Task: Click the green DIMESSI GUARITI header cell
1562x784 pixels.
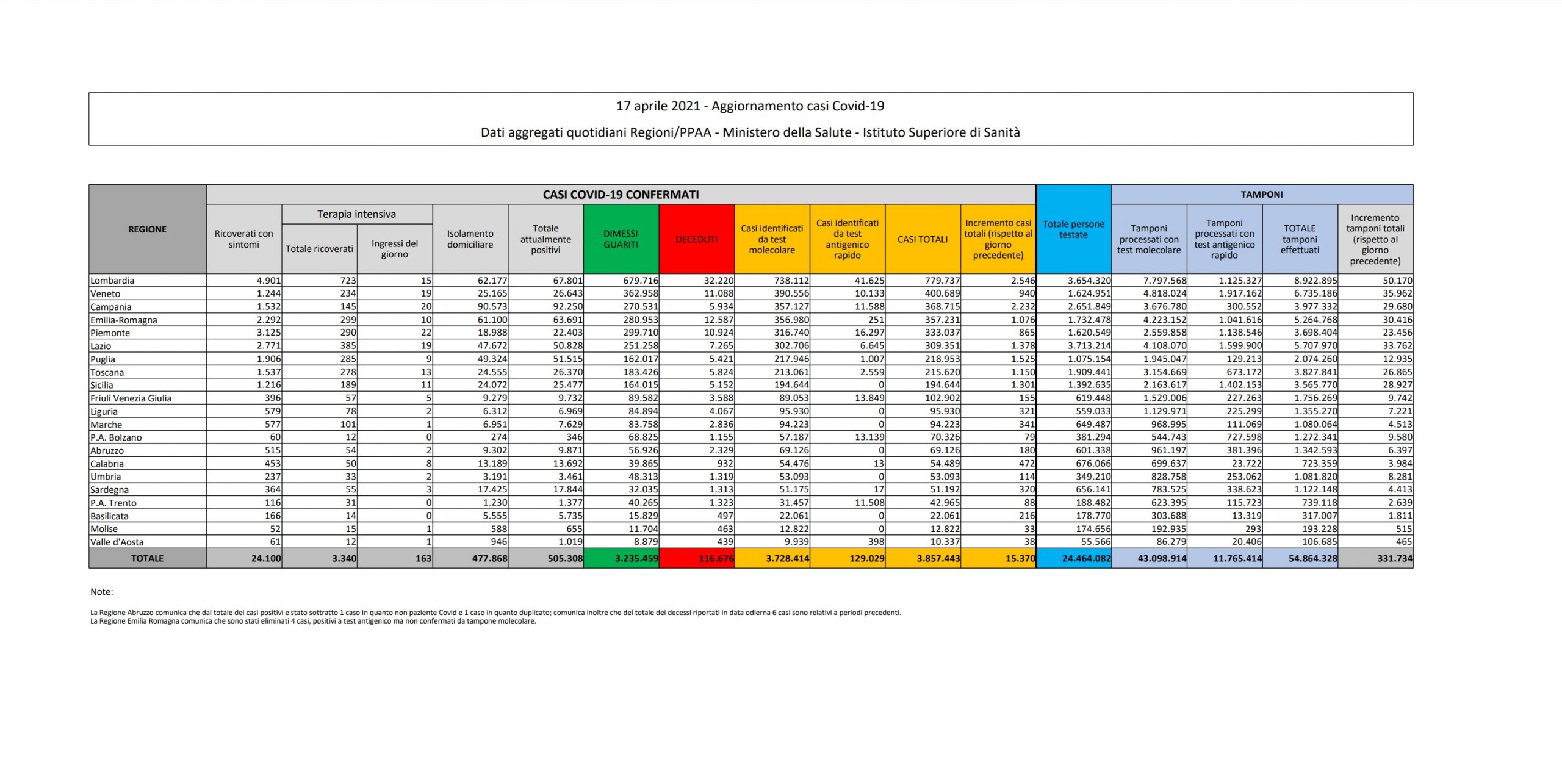Action: [x=621, y=239]
